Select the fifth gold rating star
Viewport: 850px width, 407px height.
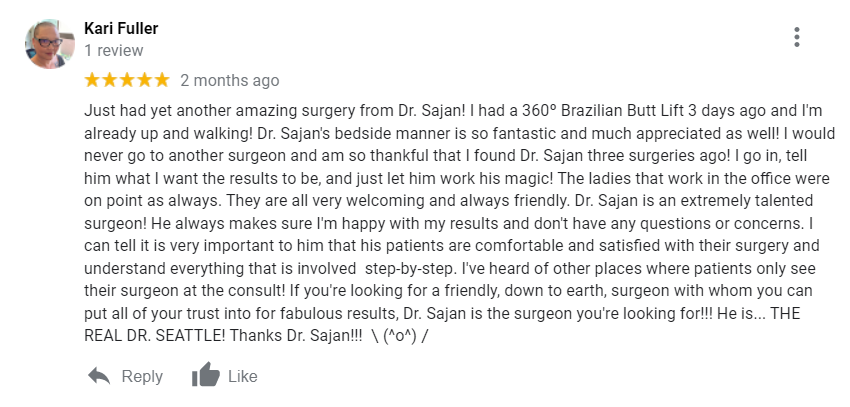pos(162,80)
